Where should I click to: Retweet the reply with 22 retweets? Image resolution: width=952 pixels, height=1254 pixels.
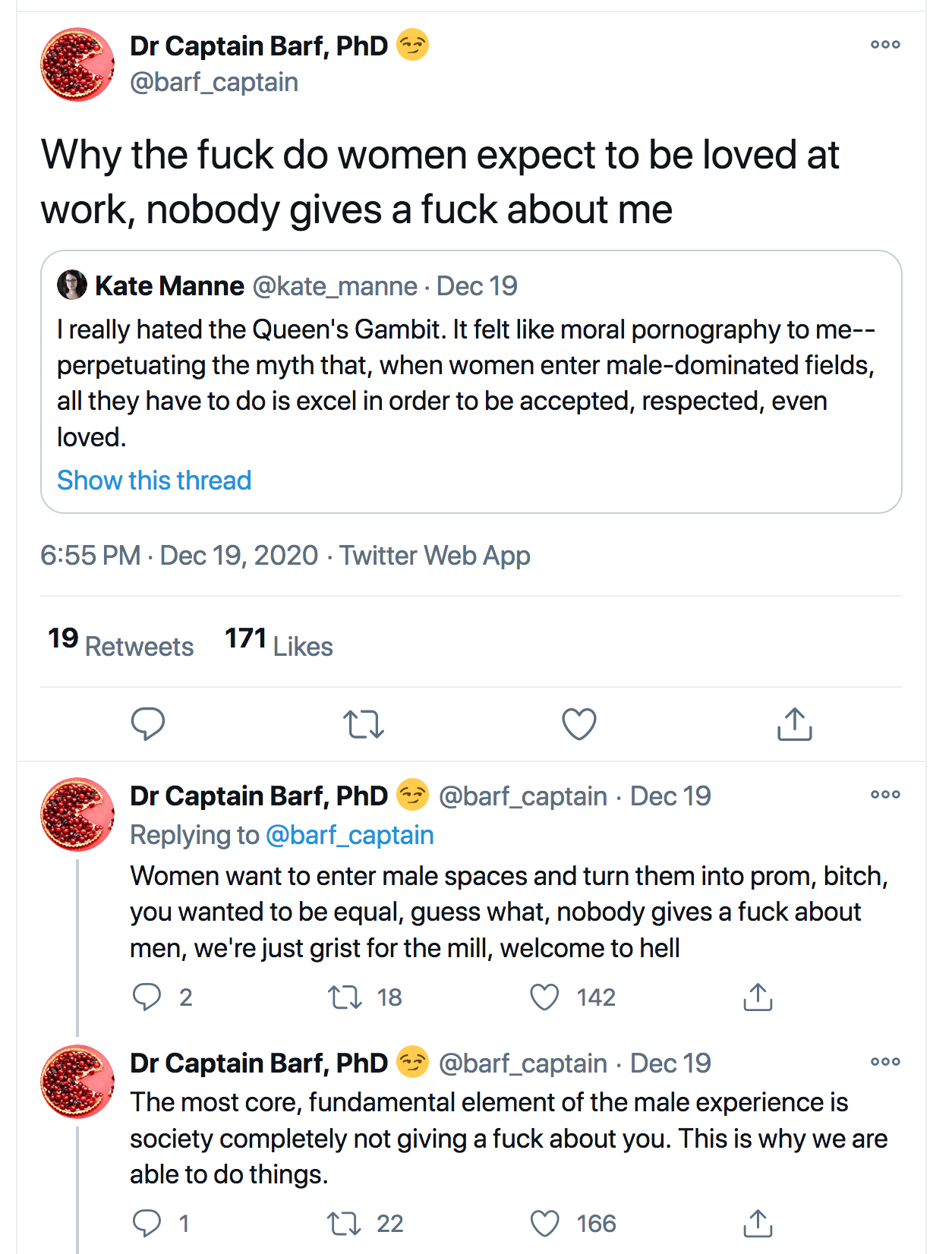click(x=345, y=1223)
